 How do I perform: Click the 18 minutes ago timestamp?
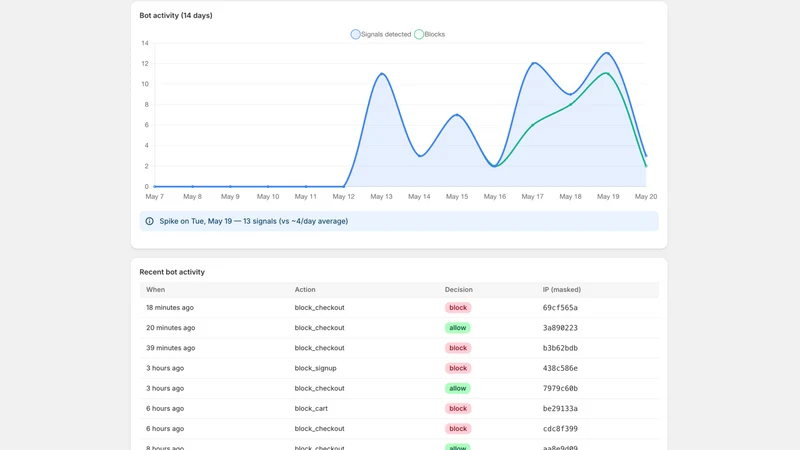point(170,308)
